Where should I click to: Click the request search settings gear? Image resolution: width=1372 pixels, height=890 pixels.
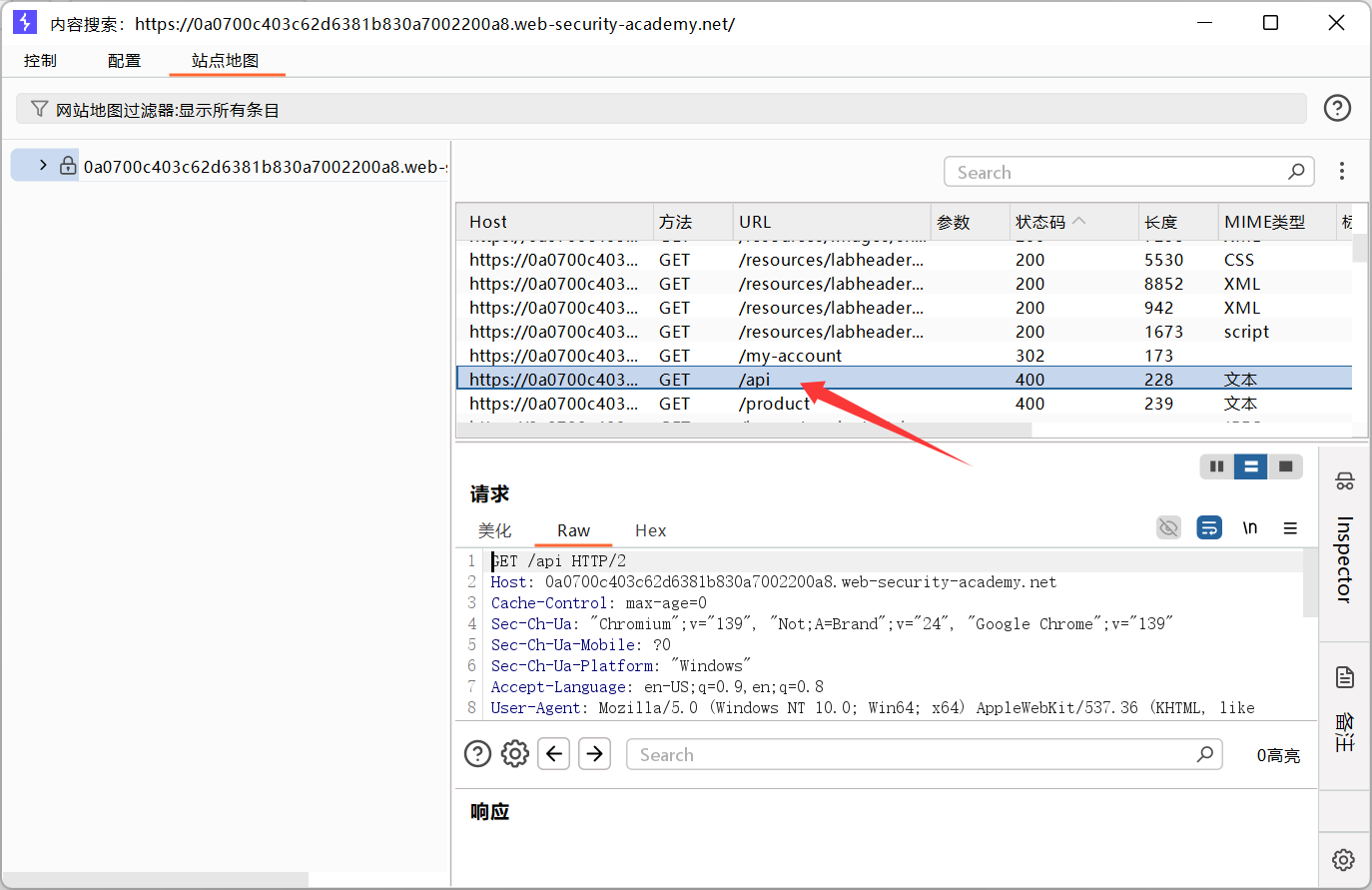515,754
